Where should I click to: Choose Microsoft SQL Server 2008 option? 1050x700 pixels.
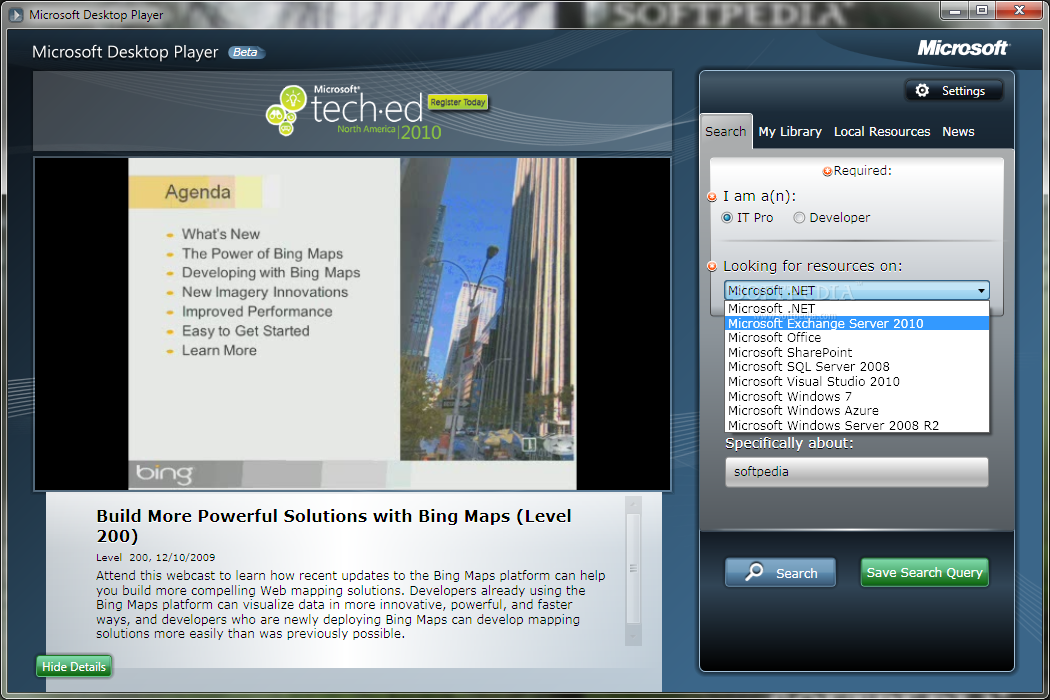point(856,367)
